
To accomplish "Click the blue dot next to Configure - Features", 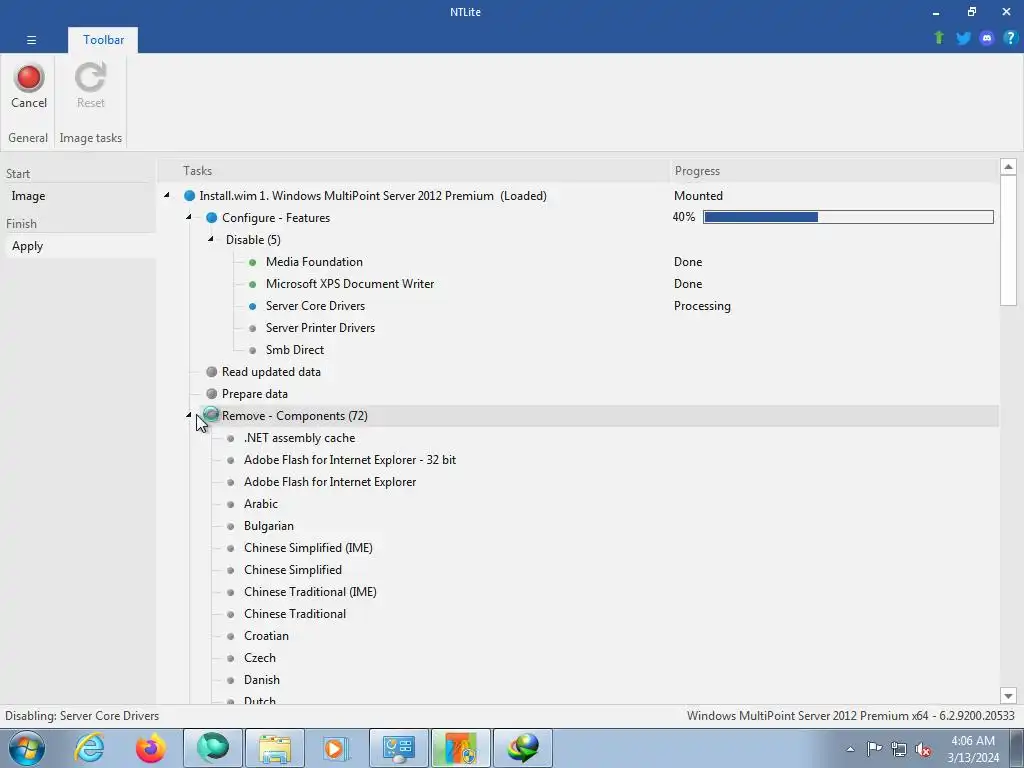I will 212,217.
